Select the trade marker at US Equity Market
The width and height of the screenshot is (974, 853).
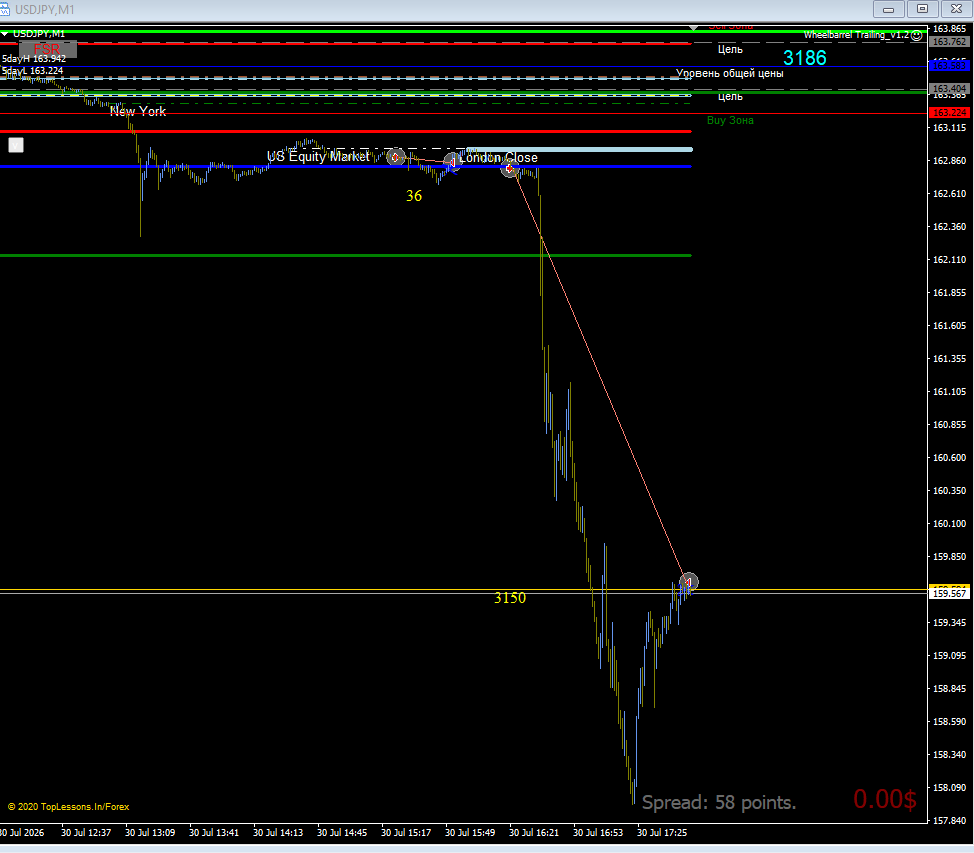(x=396, y=157)
